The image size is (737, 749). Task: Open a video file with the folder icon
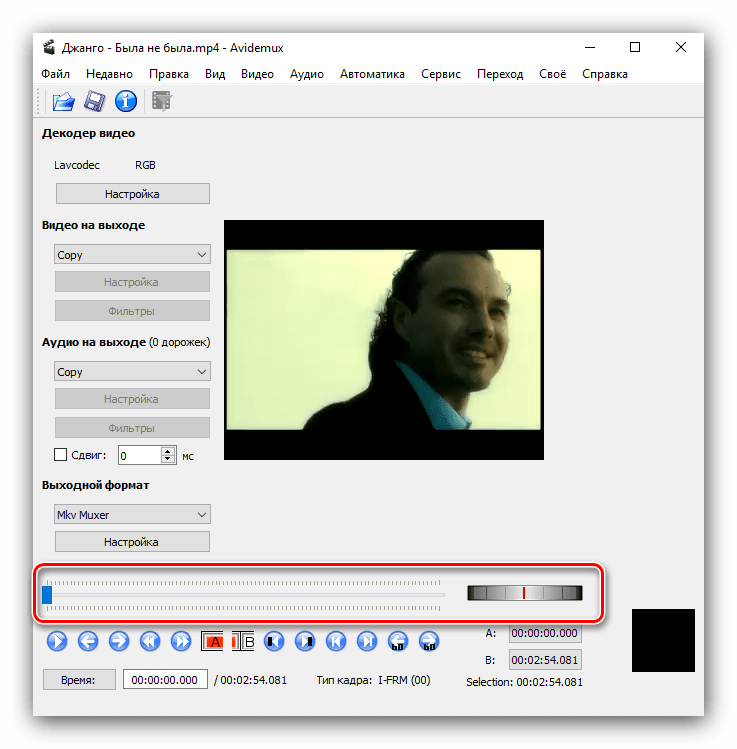point(63,101)
